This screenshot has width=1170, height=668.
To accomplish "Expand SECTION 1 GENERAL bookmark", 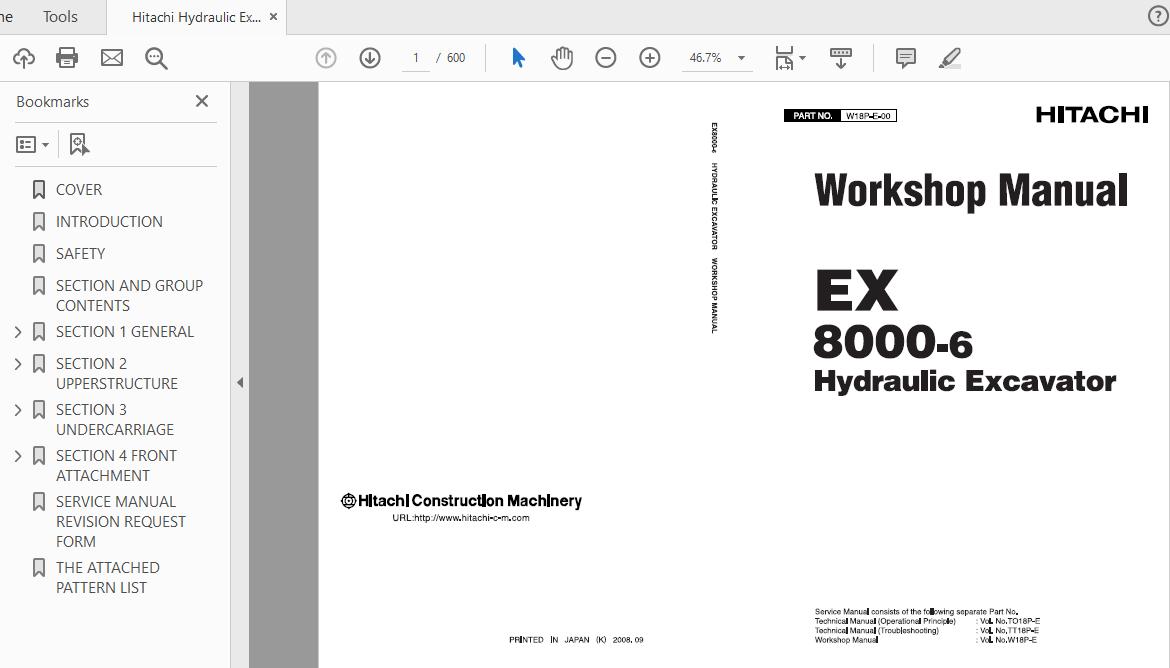I will click(18, 332).
